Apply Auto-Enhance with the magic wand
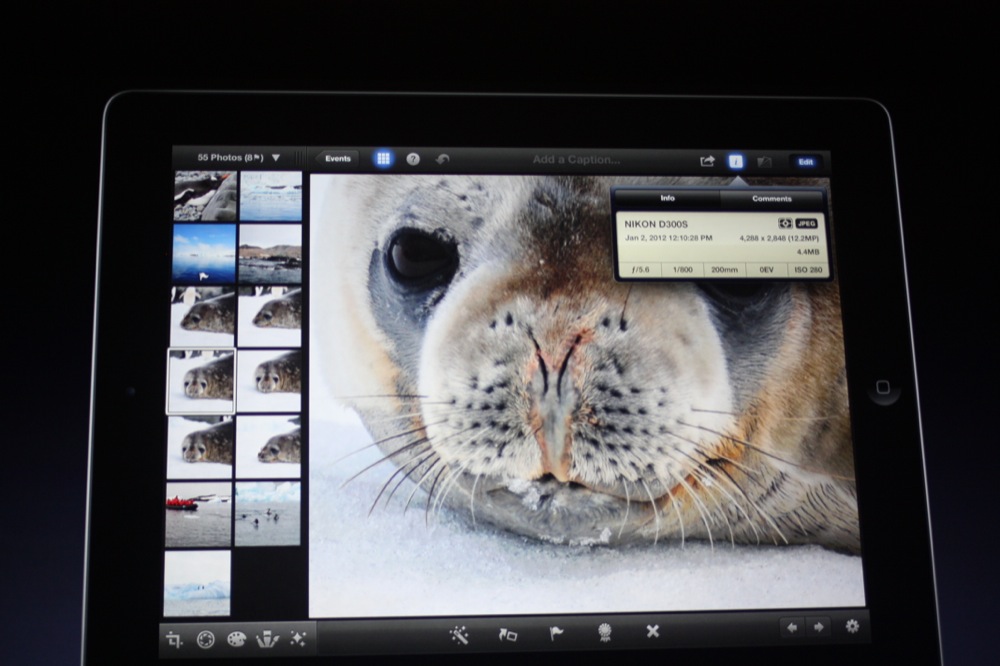Image resolution: width=1000 pixels, height=666 pixels. coord(459,633)
